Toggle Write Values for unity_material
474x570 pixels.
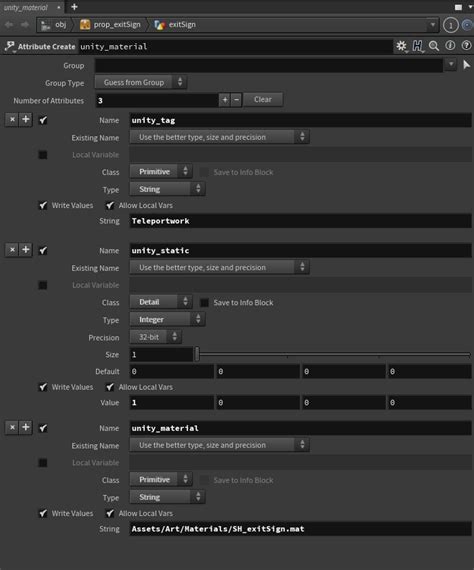[x=43, y=513]
